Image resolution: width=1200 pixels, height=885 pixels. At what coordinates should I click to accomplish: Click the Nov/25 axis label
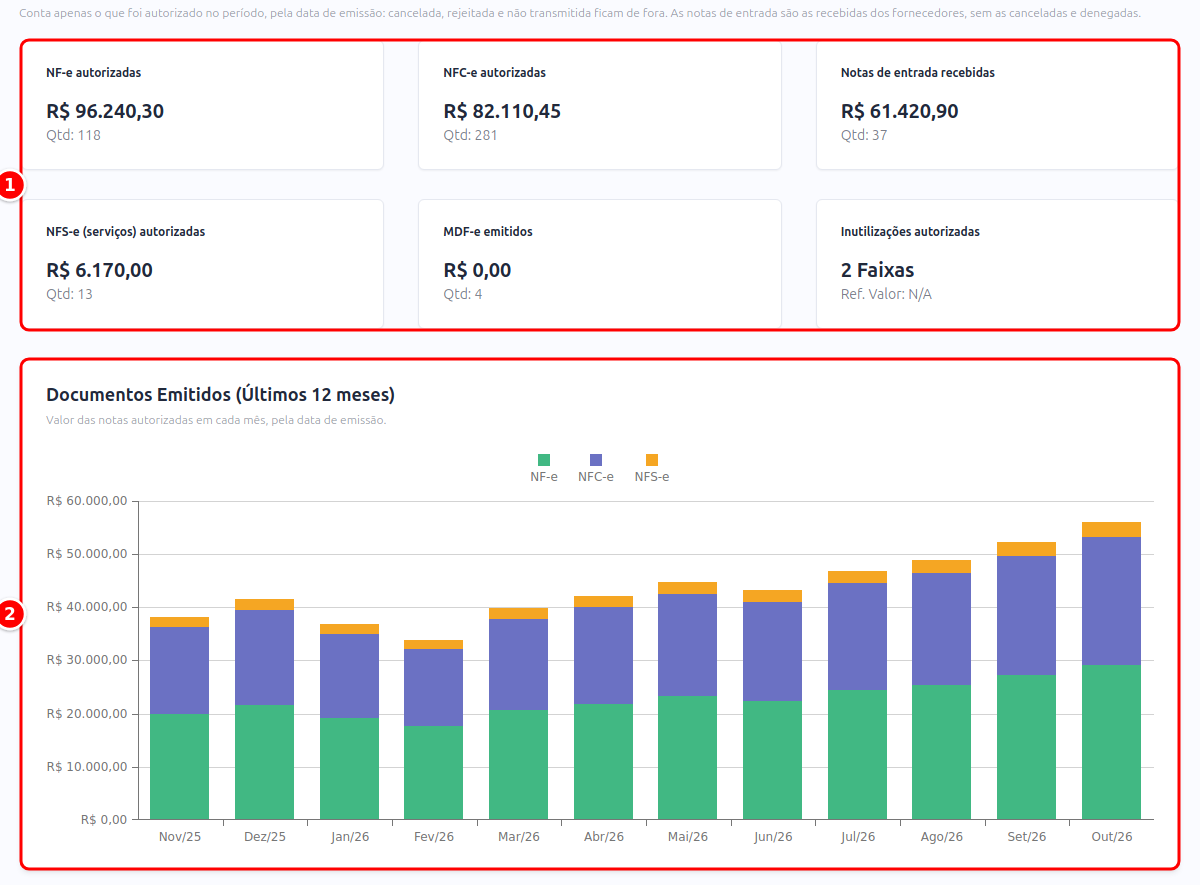point(180,837)
